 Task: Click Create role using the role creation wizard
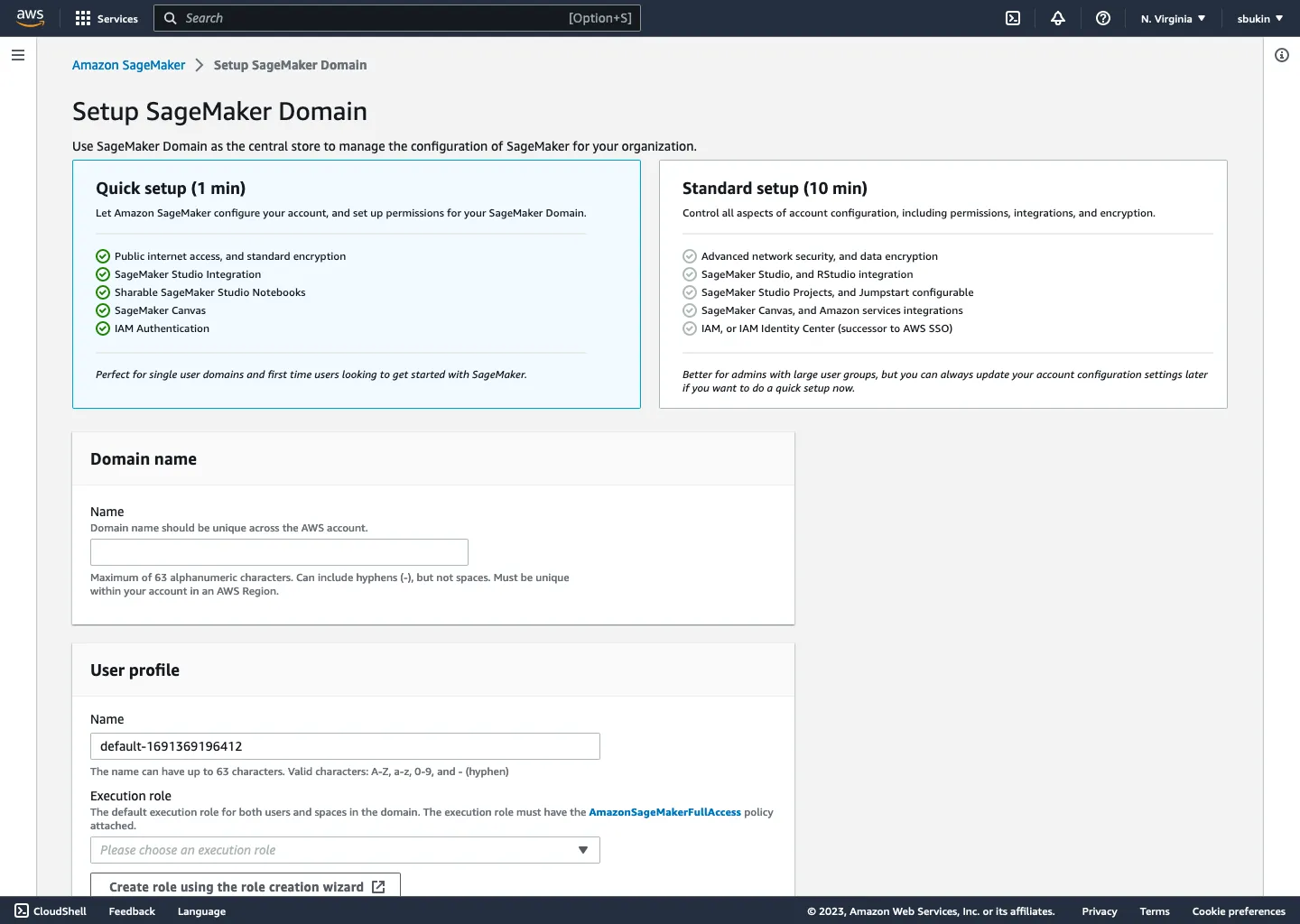[x=246, y=886]
